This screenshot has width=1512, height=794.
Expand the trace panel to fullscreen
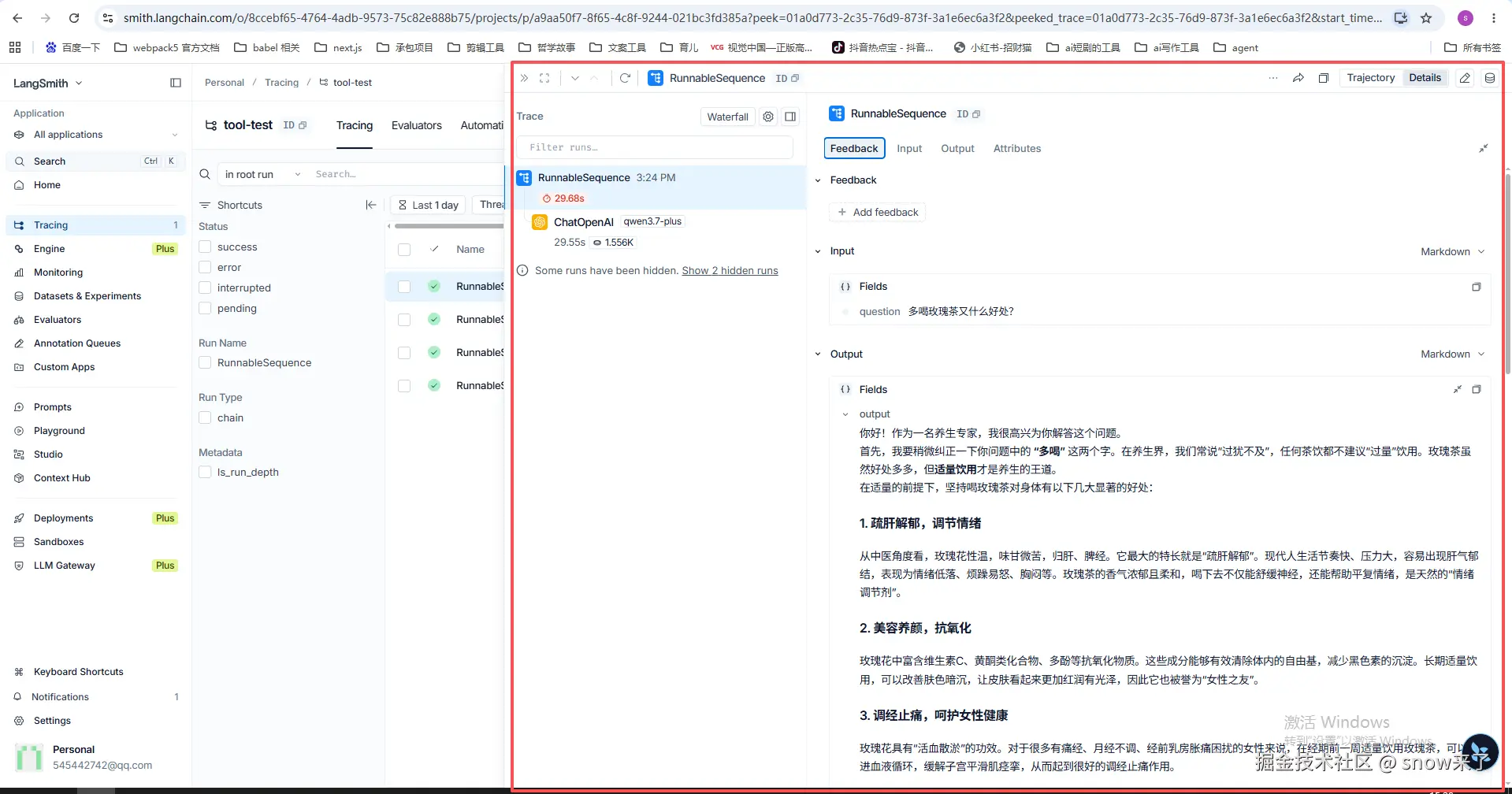coord(544,78)
